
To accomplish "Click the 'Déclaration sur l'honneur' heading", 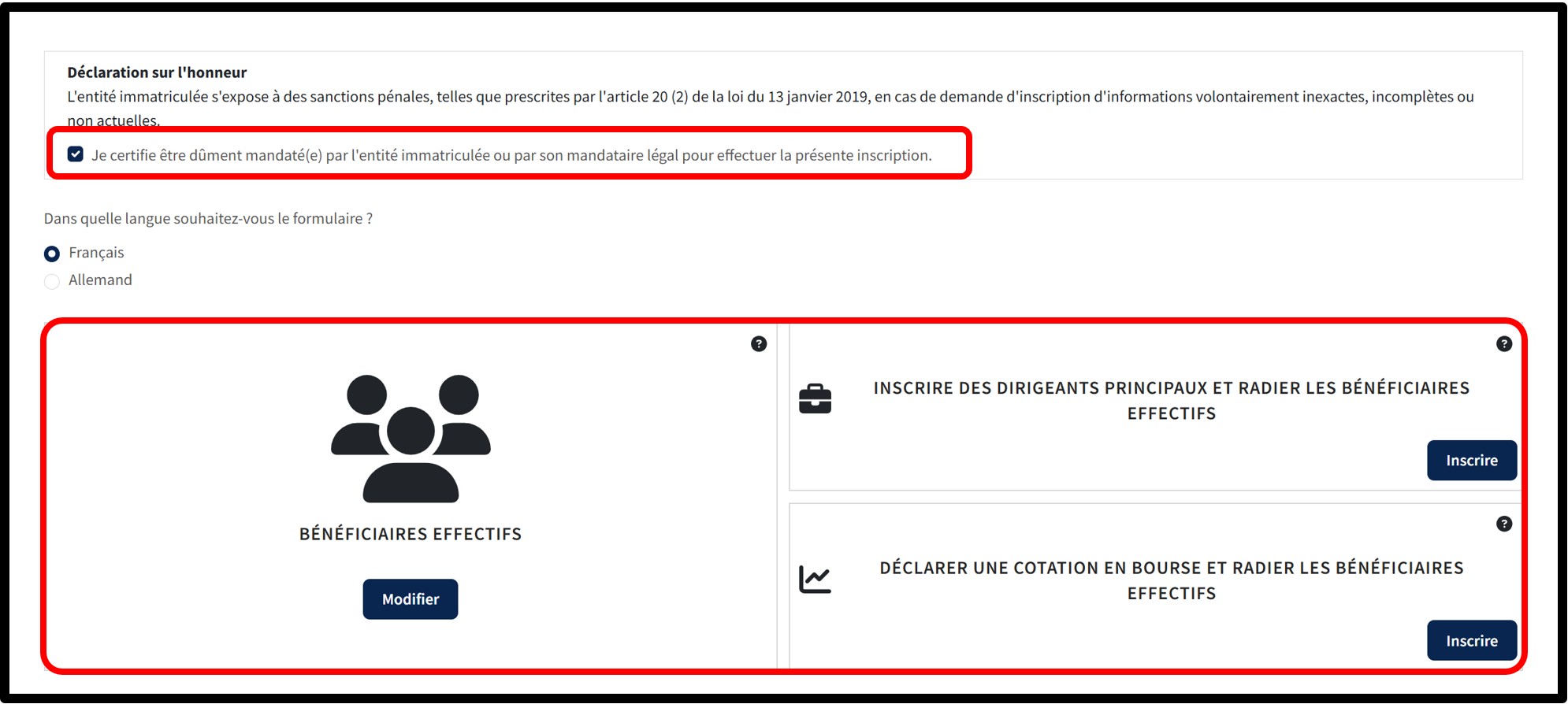I will coord(157,72).
